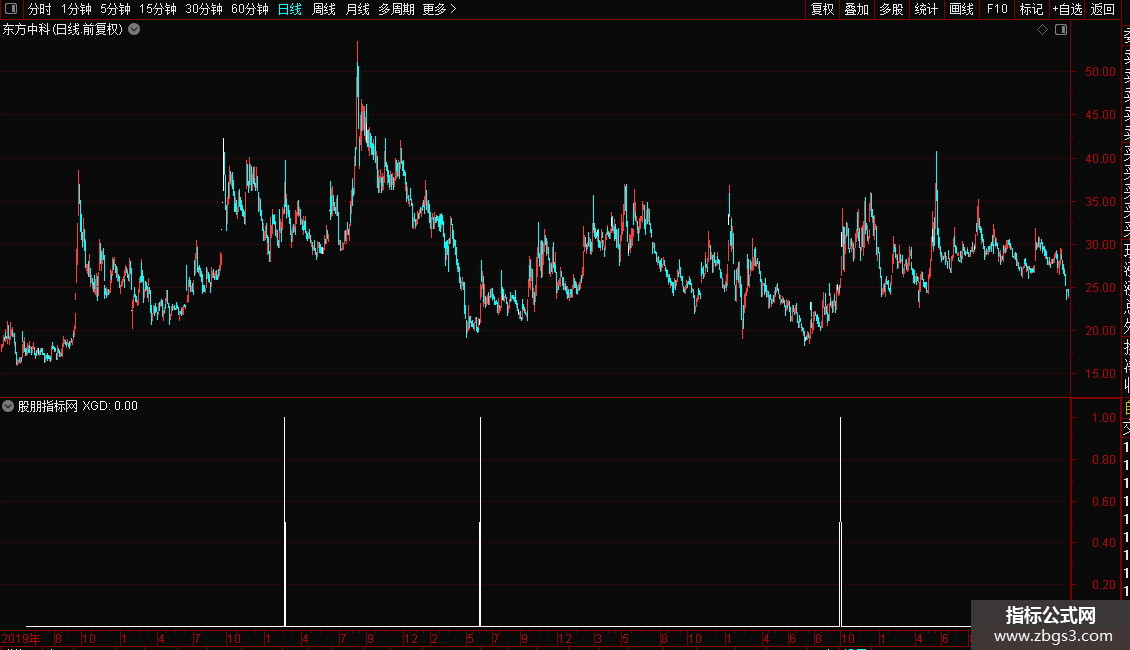Click the 返回 back button
The width and height of the screenshot is (1130, 650).
coord(1103,9)
